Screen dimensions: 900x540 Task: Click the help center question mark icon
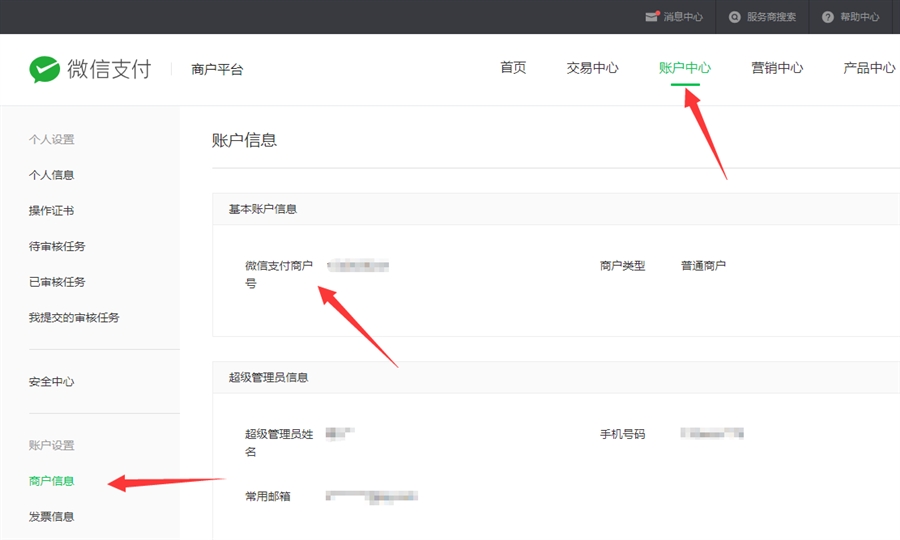828,17
